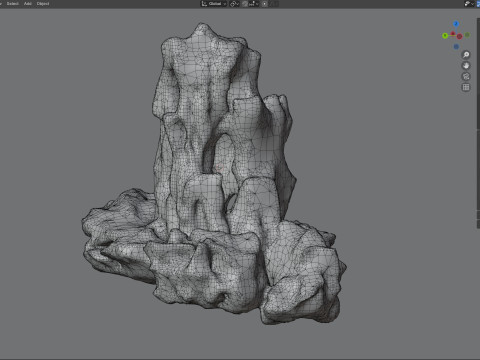Open the snapping options dropdown
The width and height of the screenshot is (480, 360).
coord(254,4)
